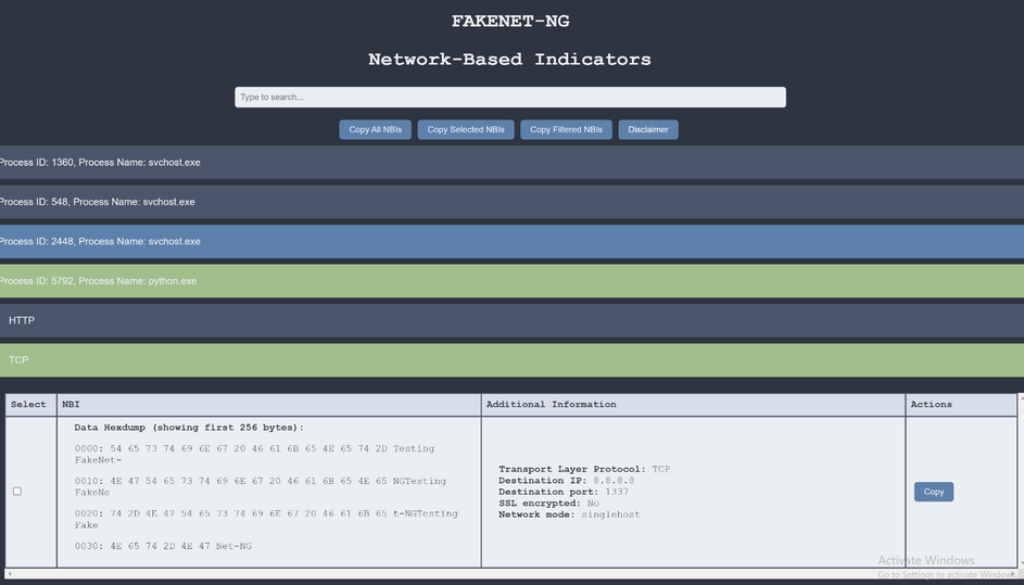Click the Actions column header
This screenshot has width=1024, height=585.
pos(931,404)
